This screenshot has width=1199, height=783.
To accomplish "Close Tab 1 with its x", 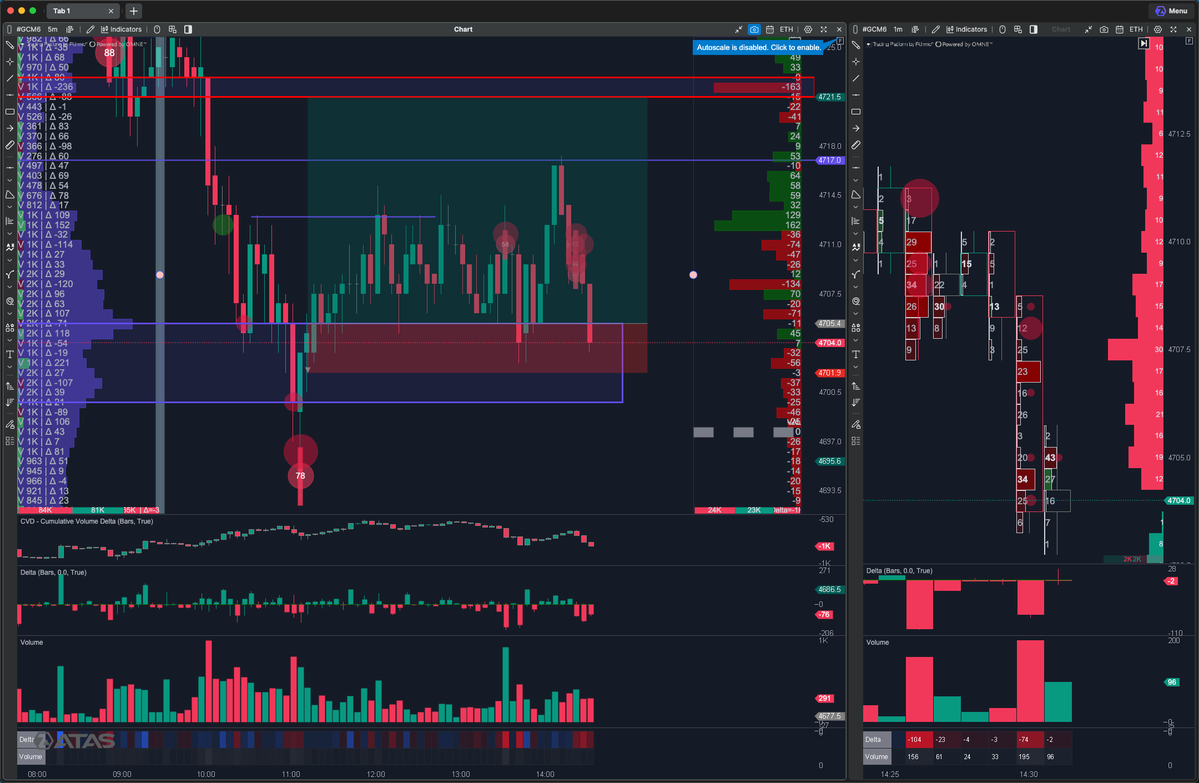I will (111, 11).
